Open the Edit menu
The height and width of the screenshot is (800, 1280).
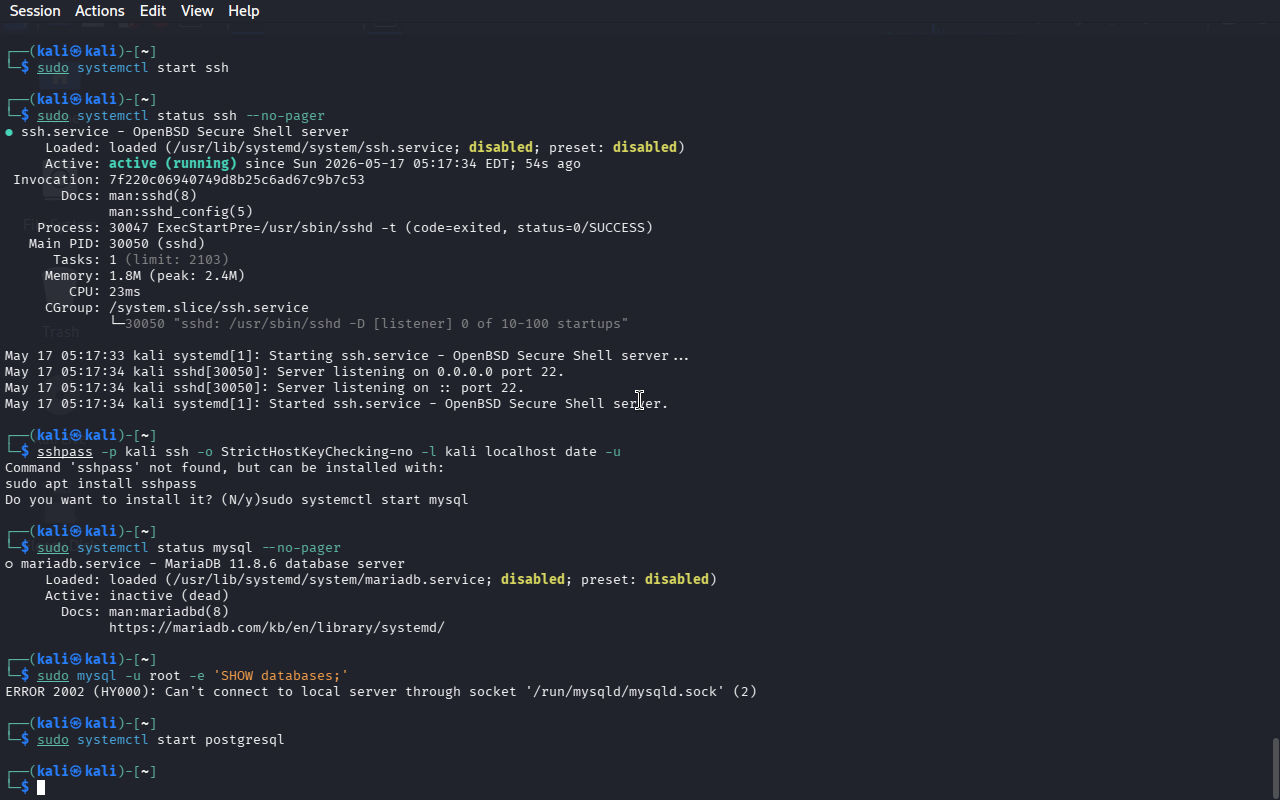tap(153, 11)
